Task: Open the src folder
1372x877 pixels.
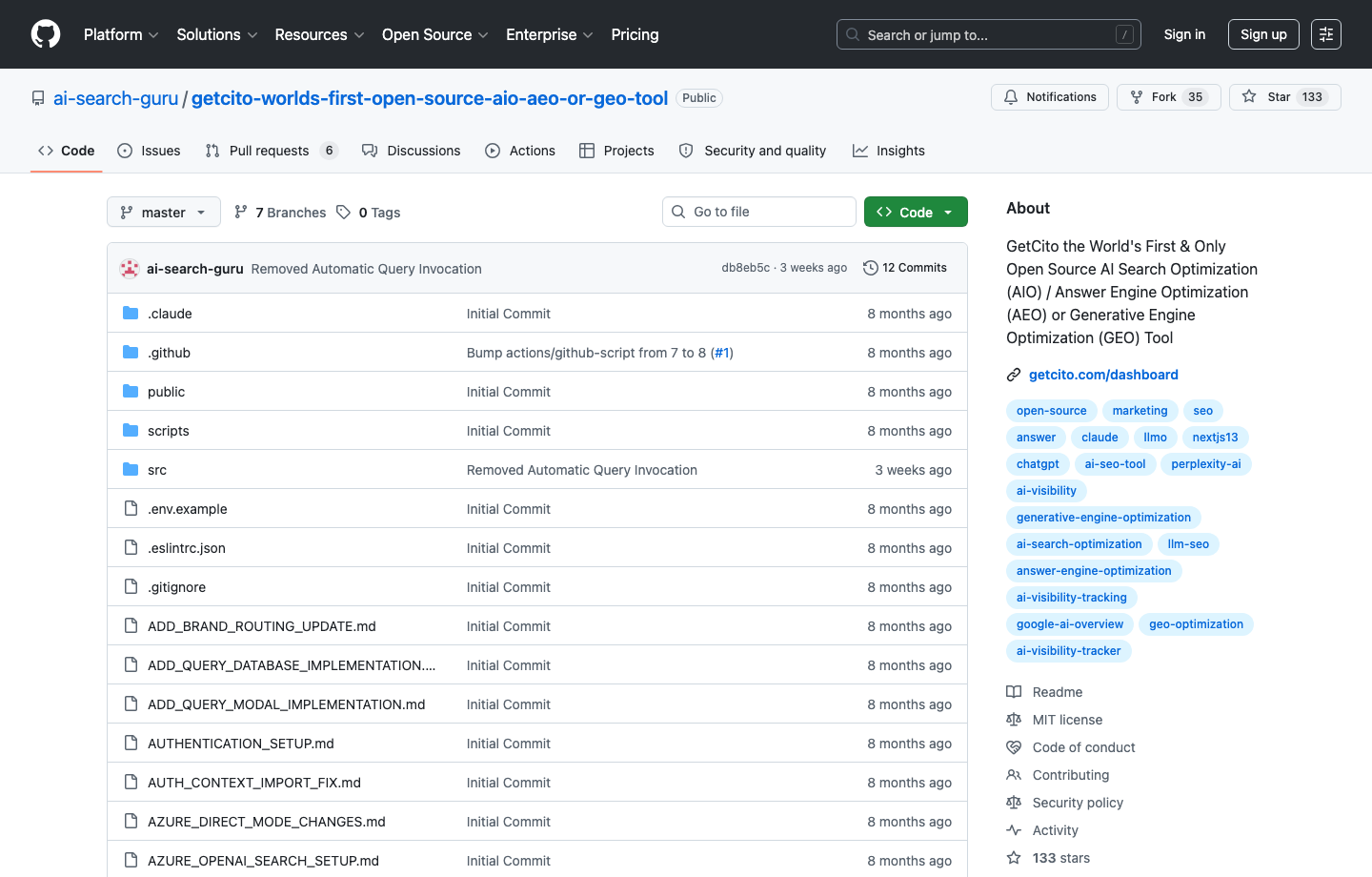Action: point(157,470)
